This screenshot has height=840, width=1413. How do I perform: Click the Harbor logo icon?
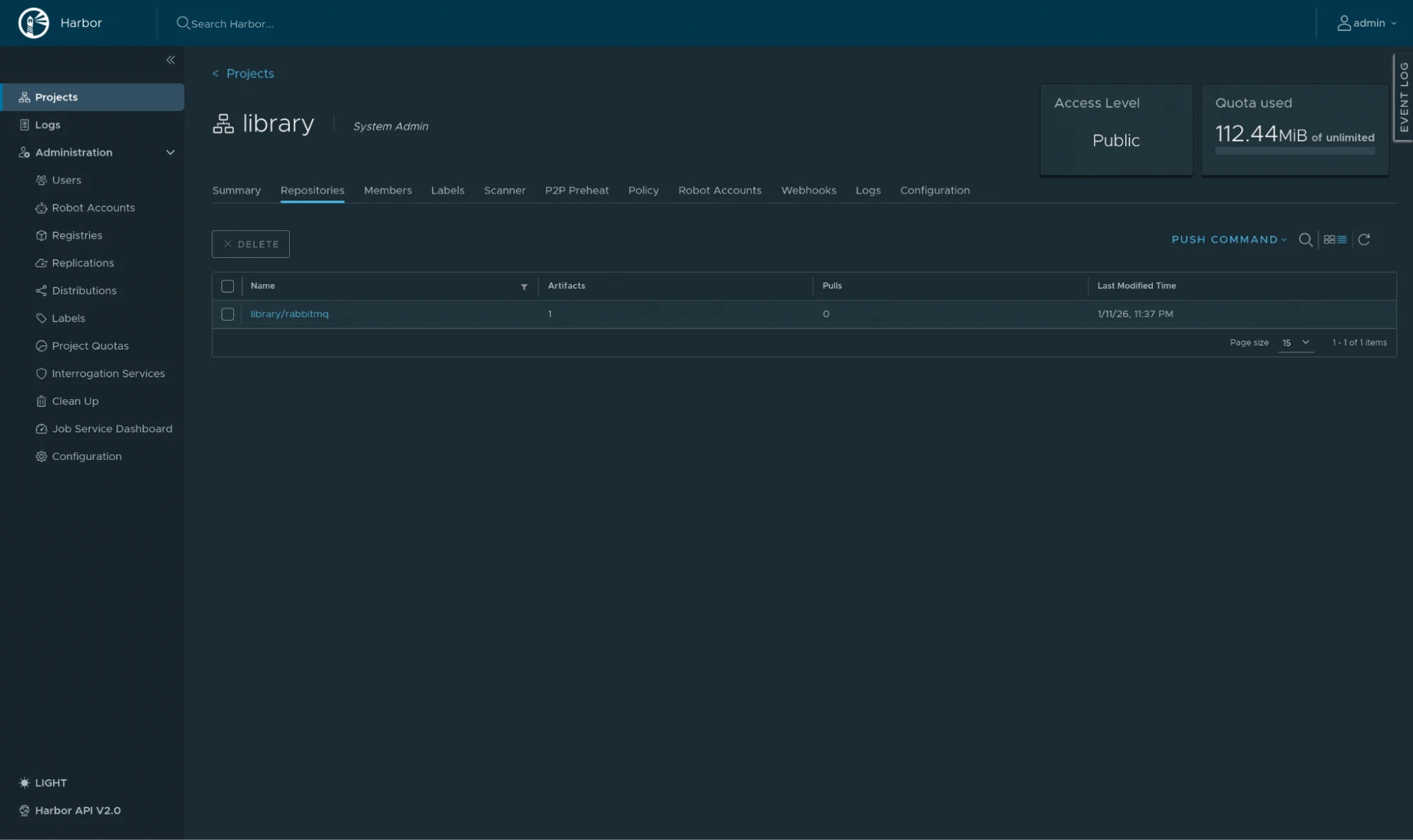(x=33, y=23)
